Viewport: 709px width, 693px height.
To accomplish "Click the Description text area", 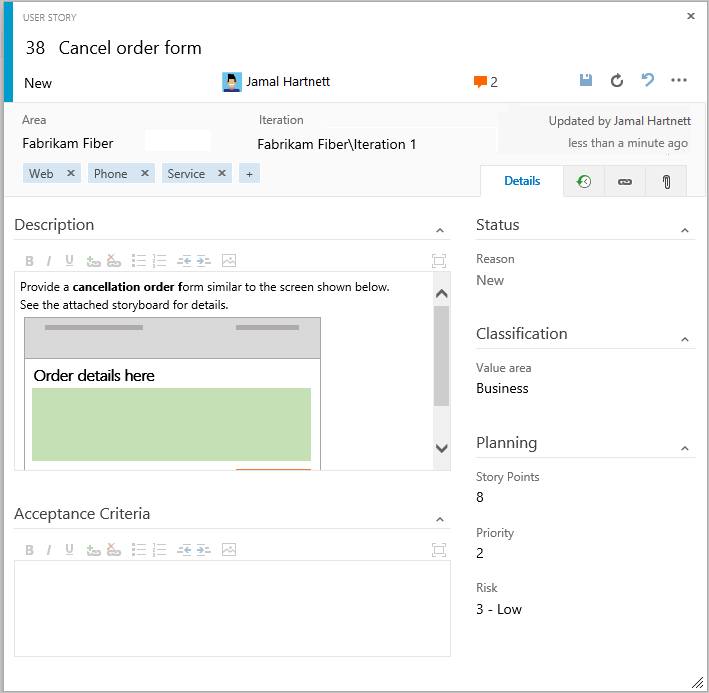I will coord(224,371).
